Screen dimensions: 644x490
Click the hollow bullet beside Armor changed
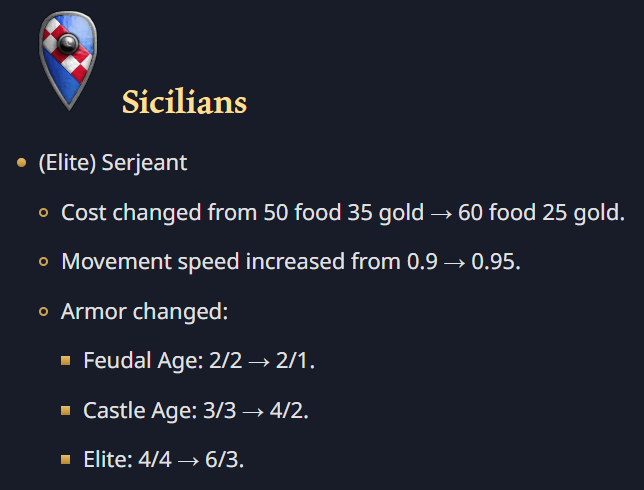44,312
